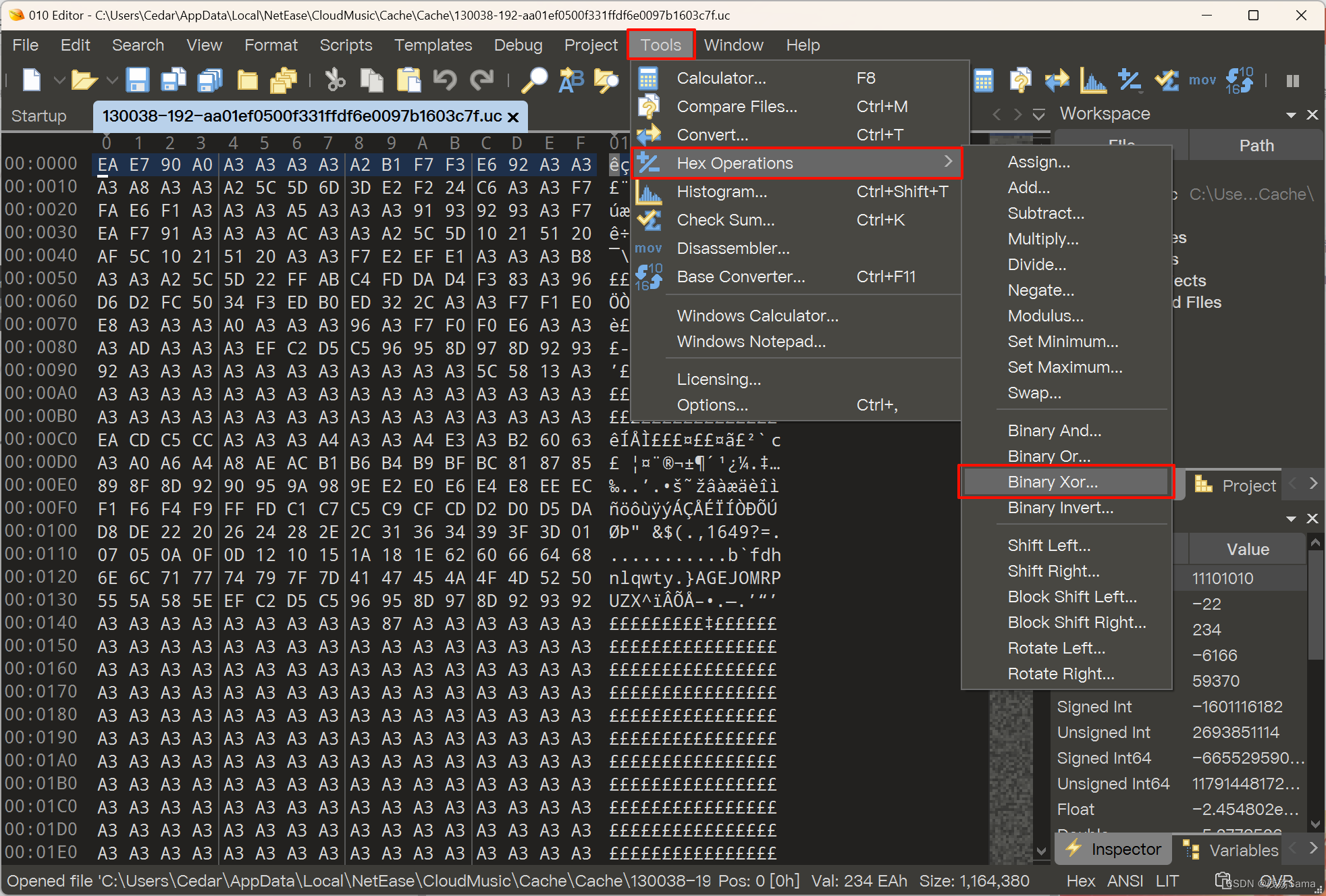Toggle LIT endian mode in status bar

(1167, 881)
